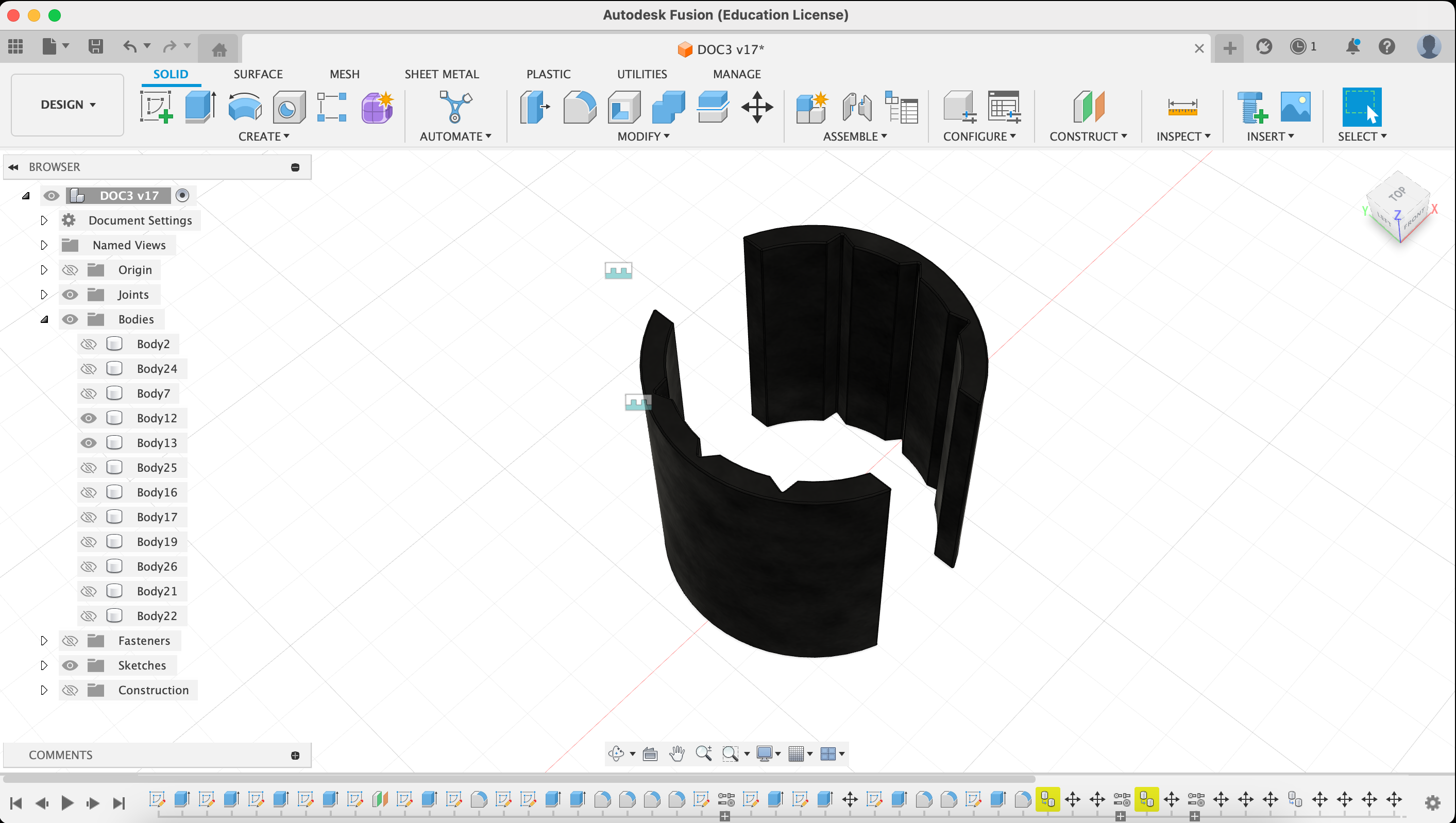Expand Document Settings node
This screenshot has width=1456, height=823.
pyautogui.click(x=44, y=220)
